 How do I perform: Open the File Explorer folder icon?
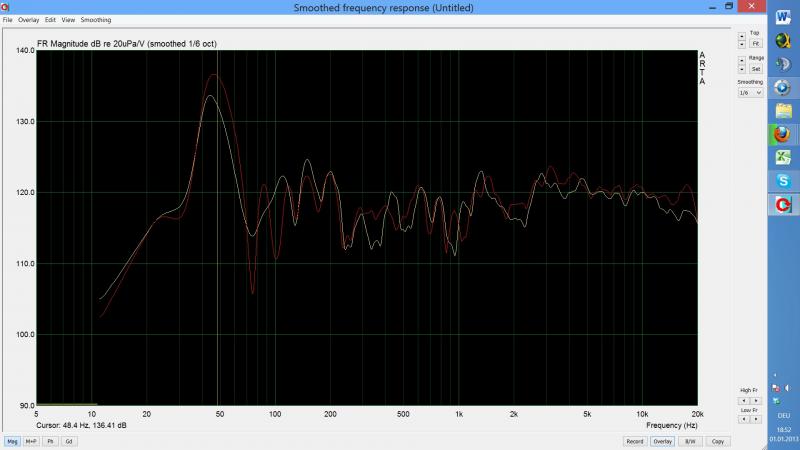pyautogui.click(x=783, y=112)
